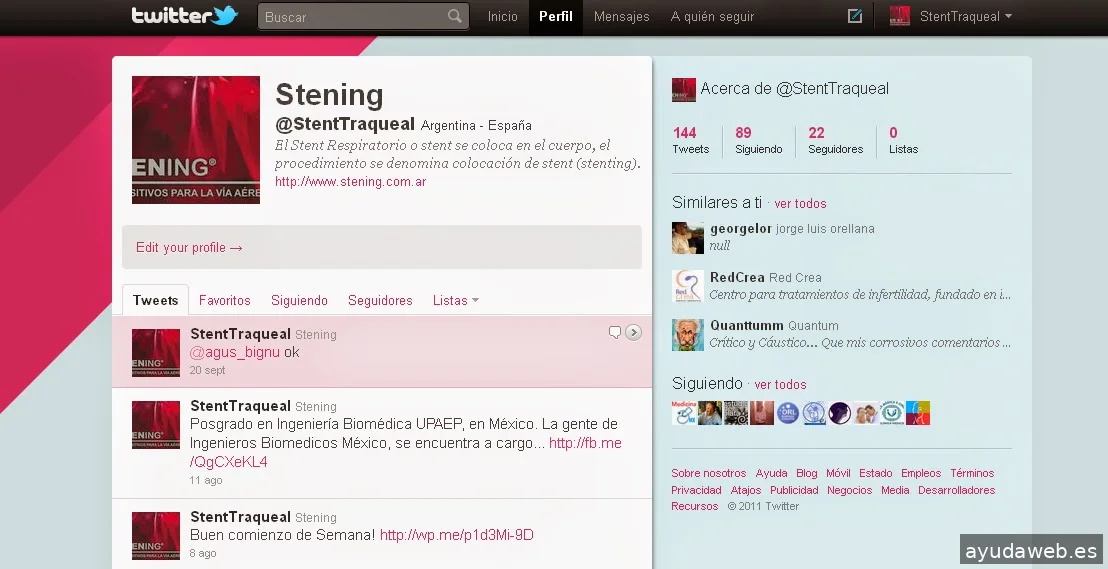Switch to the Favoritos tab

[225, 300]
